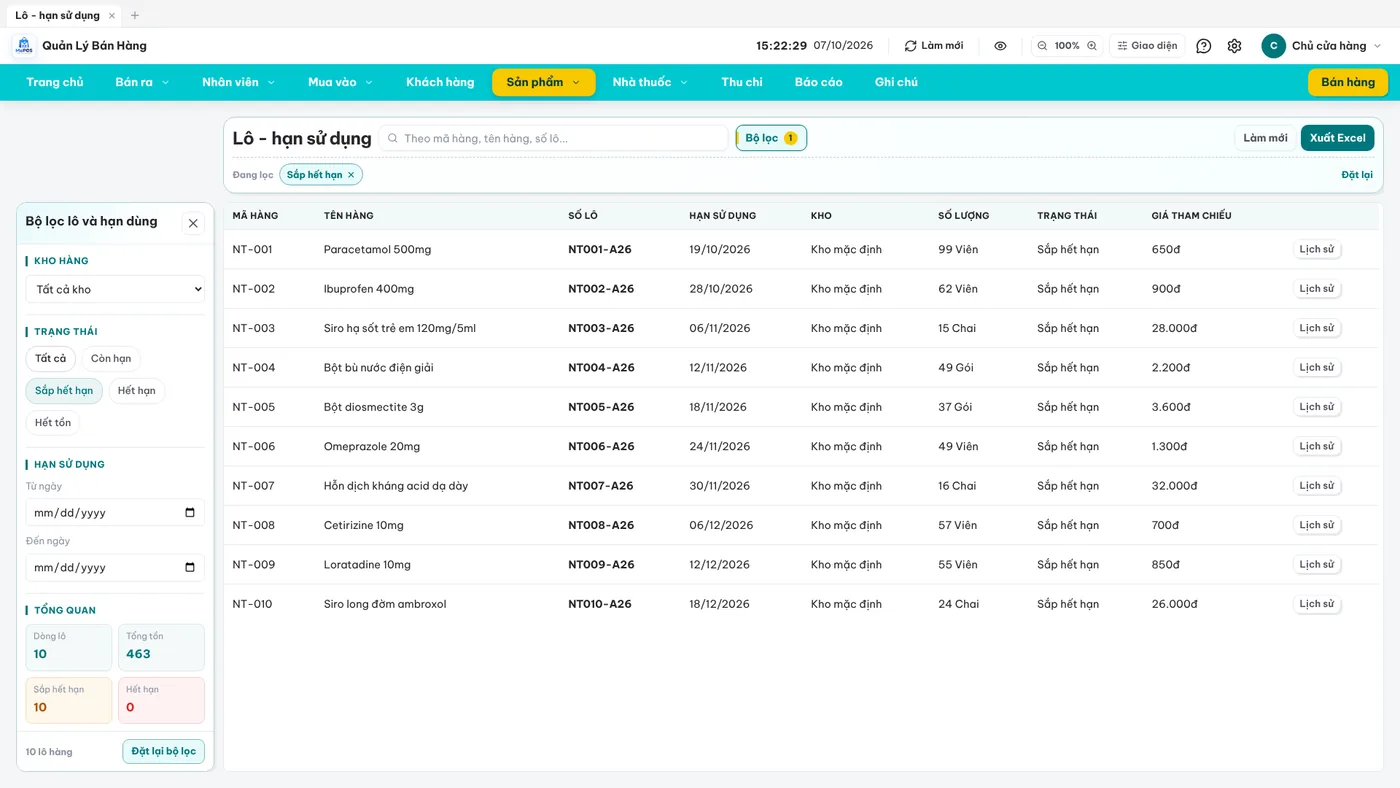Click the user avatar C icon

(1273, 46)
